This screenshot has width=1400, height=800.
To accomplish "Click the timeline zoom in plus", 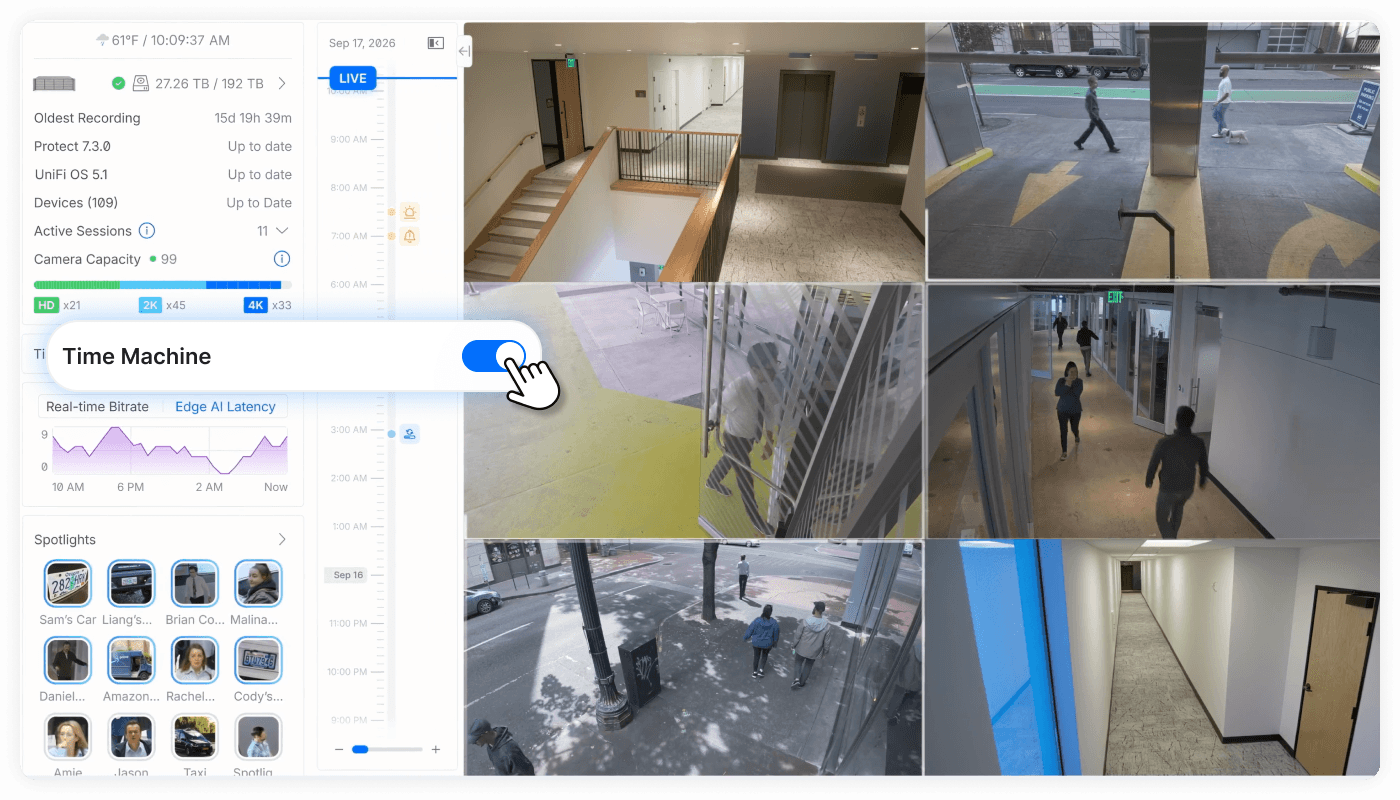I will pyautogui.click(x=435, y=749).
